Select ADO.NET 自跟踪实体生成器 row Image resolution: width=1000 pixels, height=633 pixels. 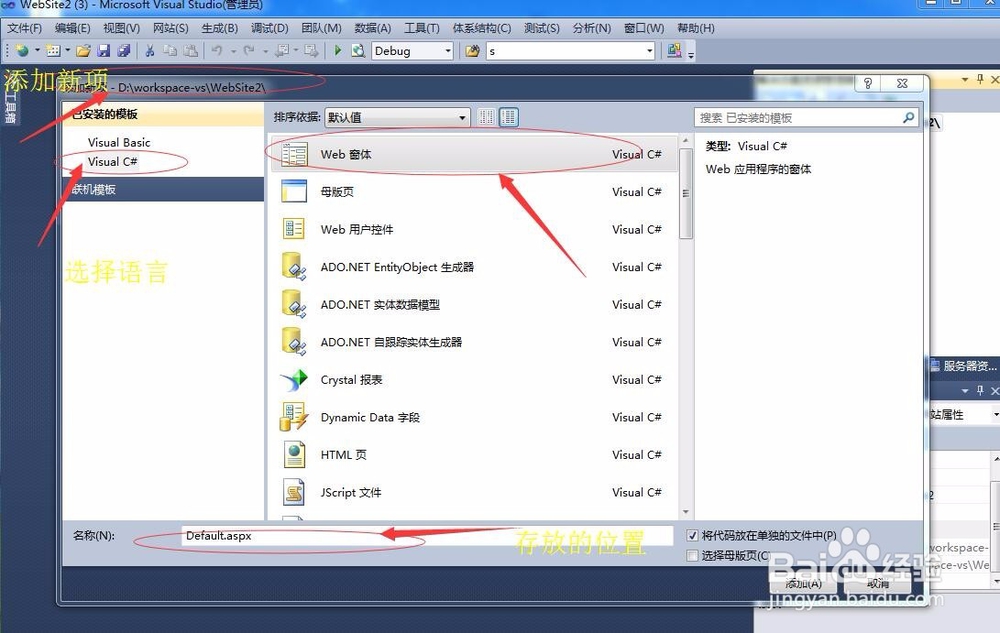point(474,342)
